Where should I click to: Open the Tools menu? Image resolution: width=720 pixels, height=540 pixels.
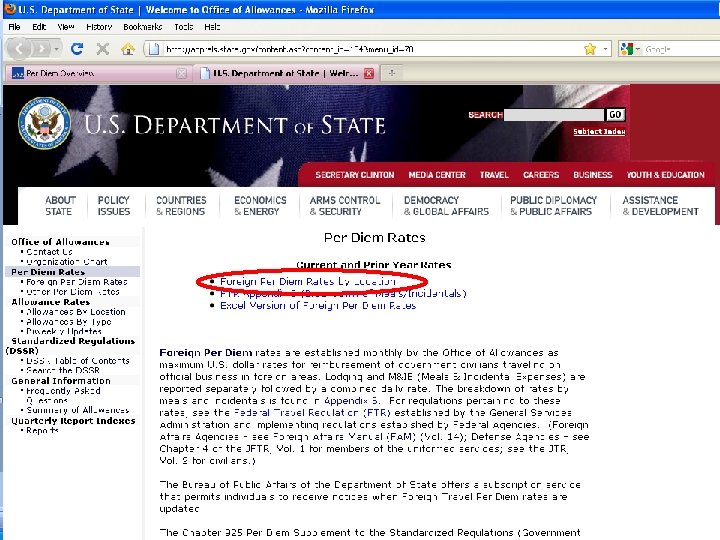pyautogui.click(x=183, y=27)
